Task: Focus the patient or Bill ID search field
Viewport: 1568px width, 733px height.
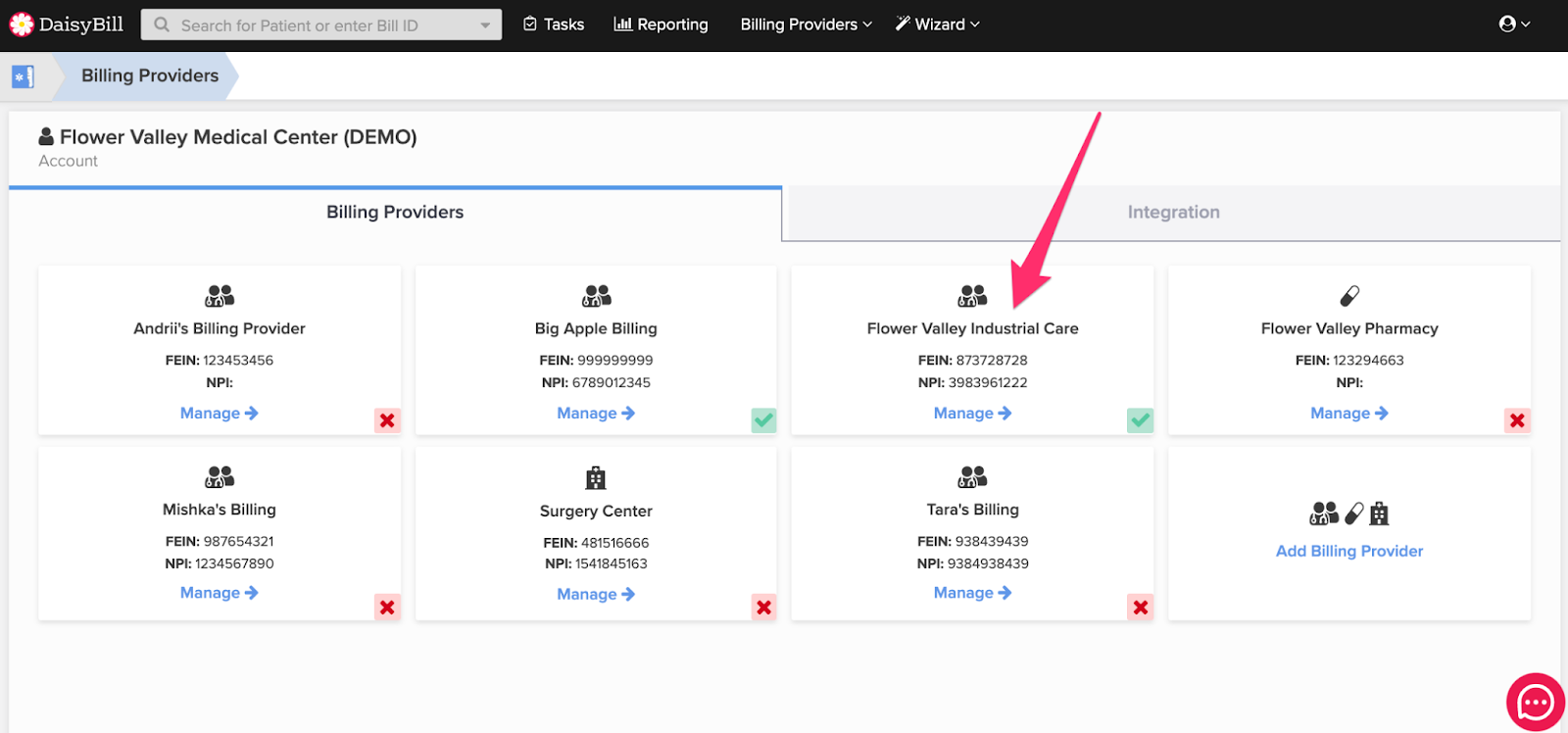Action: pyautogui.click(x=321, y=24)
